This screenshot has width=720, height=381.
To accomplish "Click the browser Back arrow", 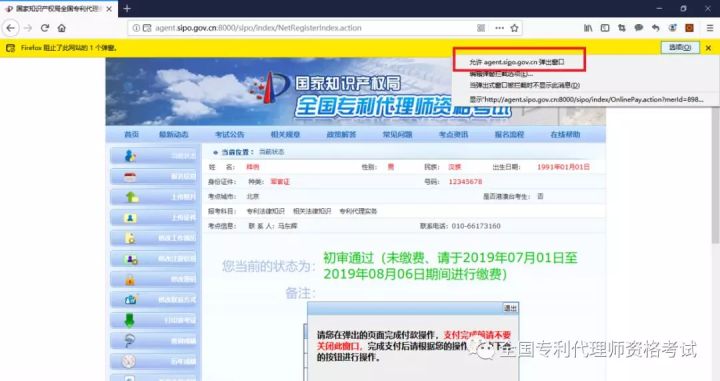I will point(11,28).
